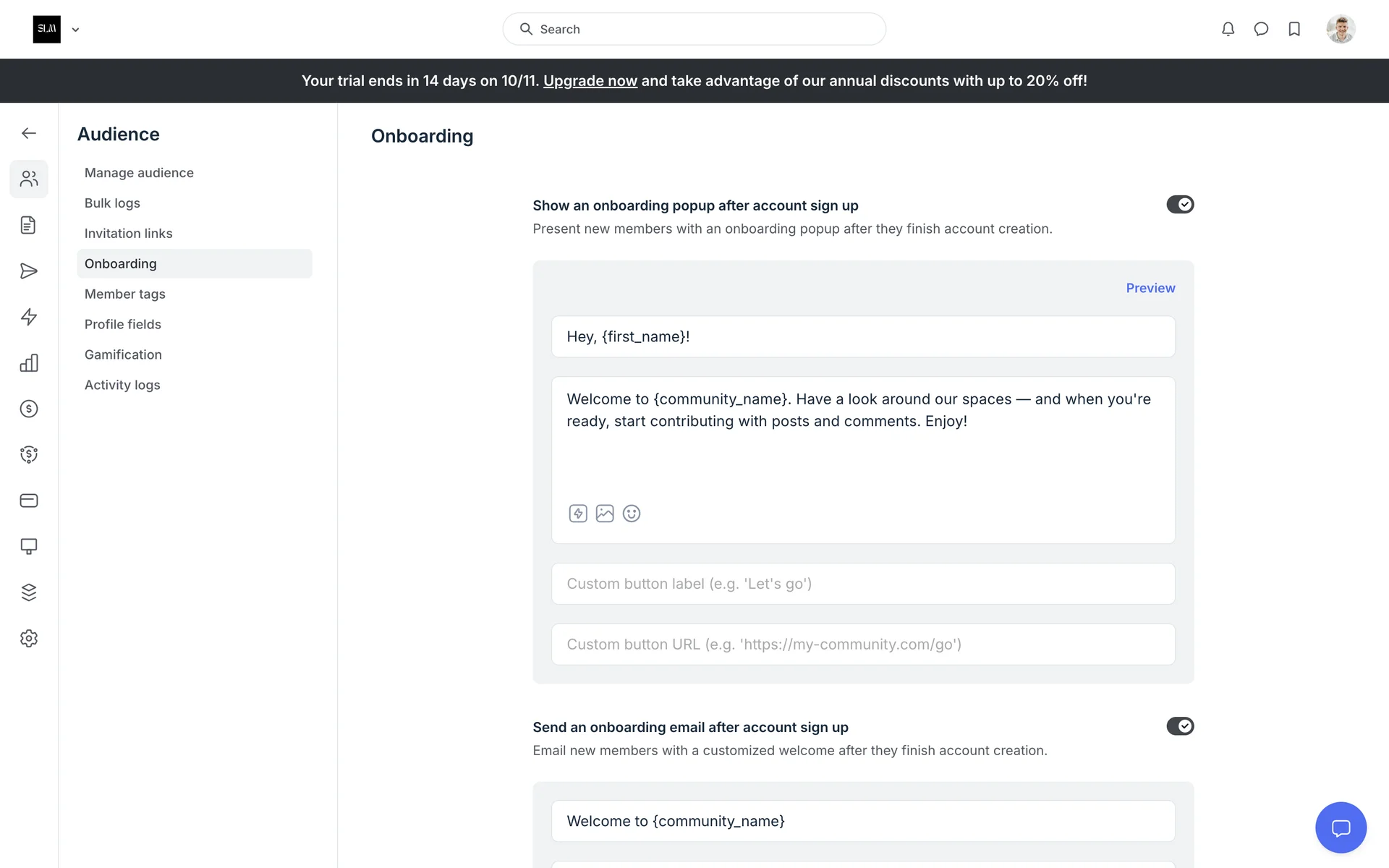Insert an image in the welcome message
This screenshot has height=868, width=1389.
pyautogui.click(x=605, y=514)
